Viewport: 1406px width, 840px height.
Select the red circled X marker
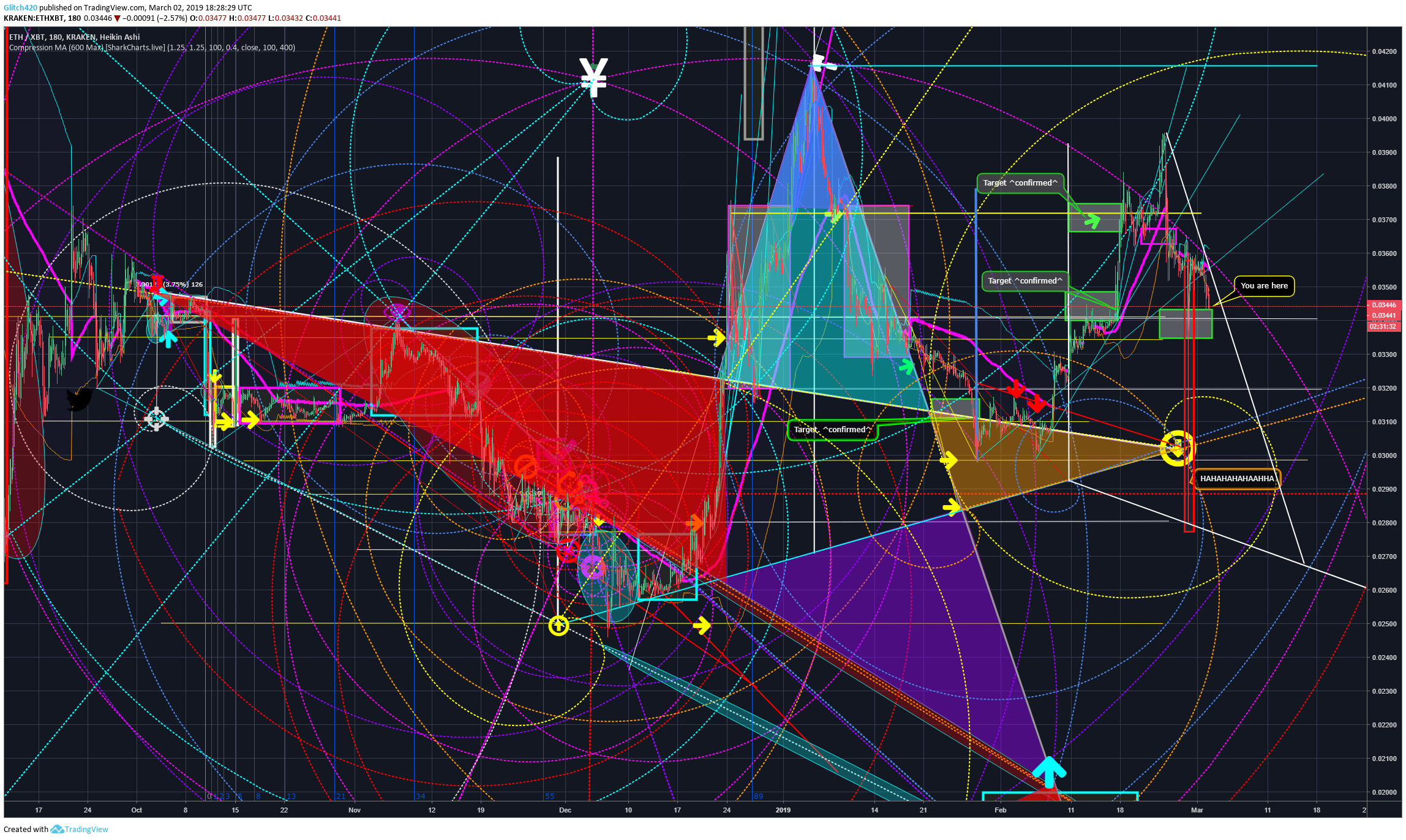[x=568, y=551]
